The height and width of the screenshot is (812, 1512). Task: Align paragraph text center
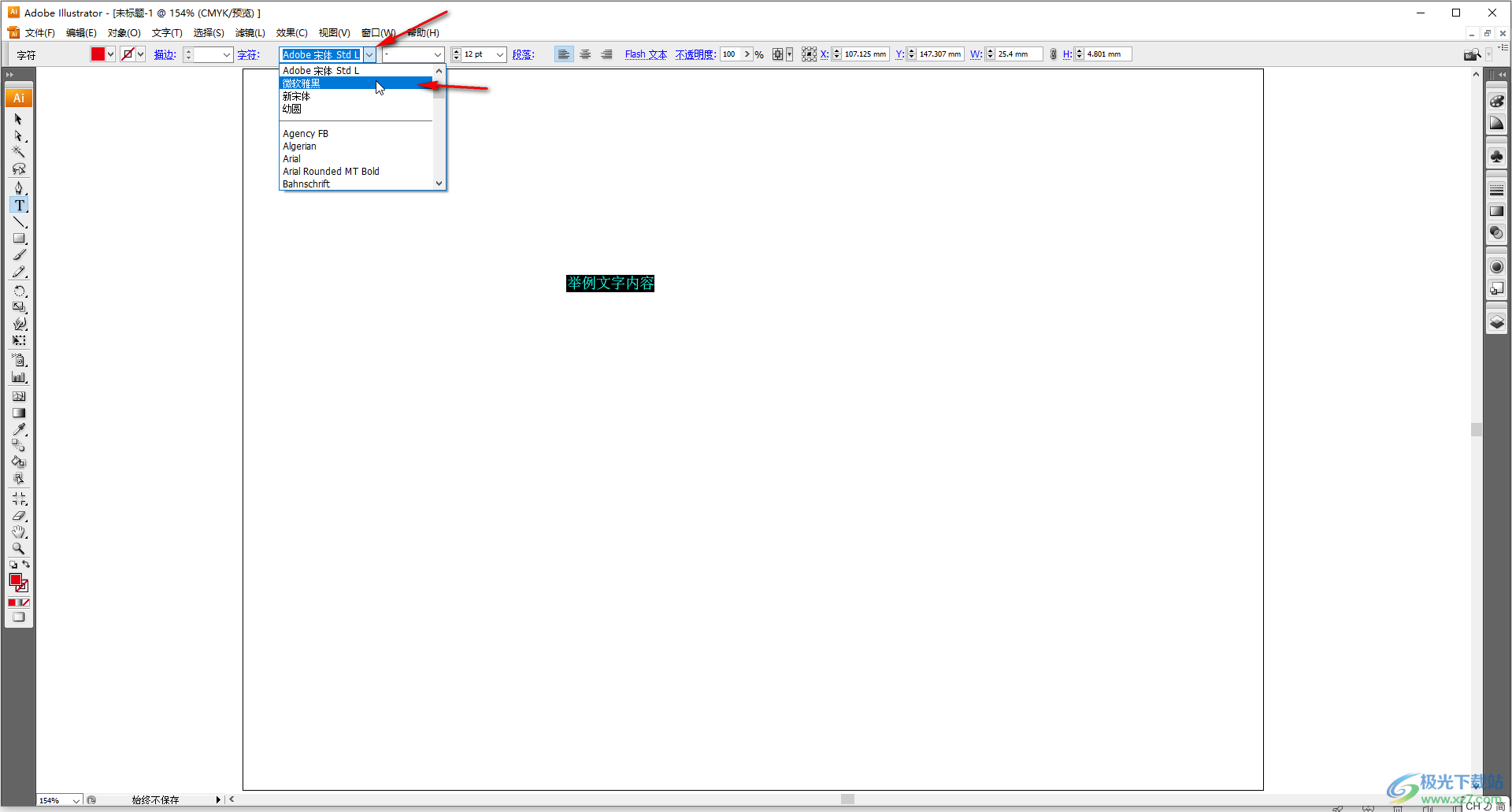(585, 54)
